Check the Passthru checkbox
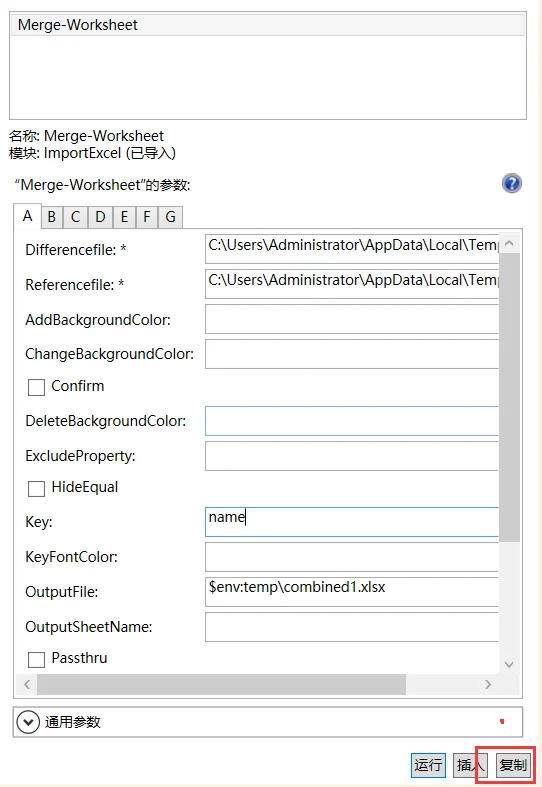Screen dimensions: 542x787 coord(36,659)
